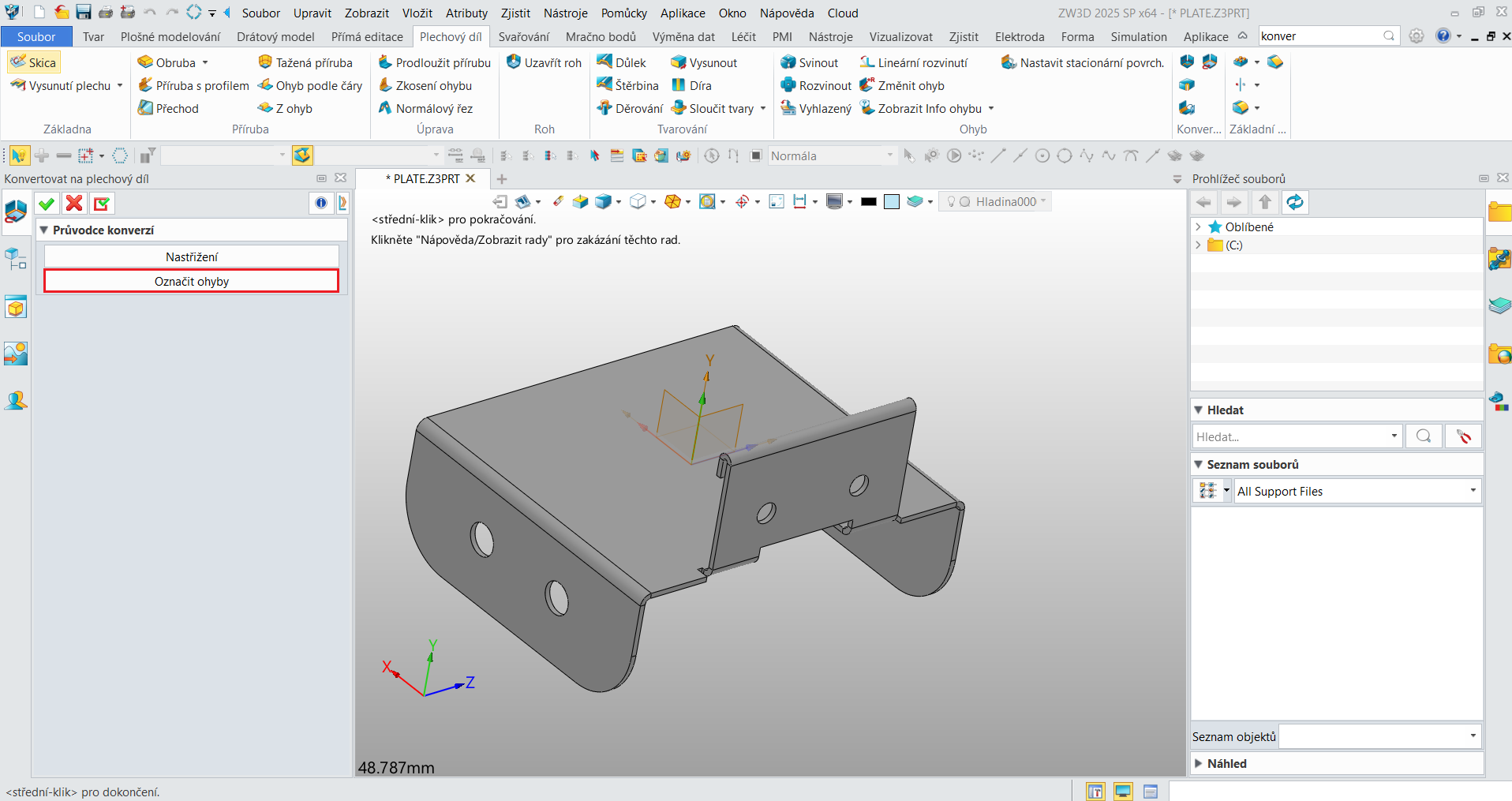Switch to the Svařování ribbon tab
1512x801 pixels.
524,36
